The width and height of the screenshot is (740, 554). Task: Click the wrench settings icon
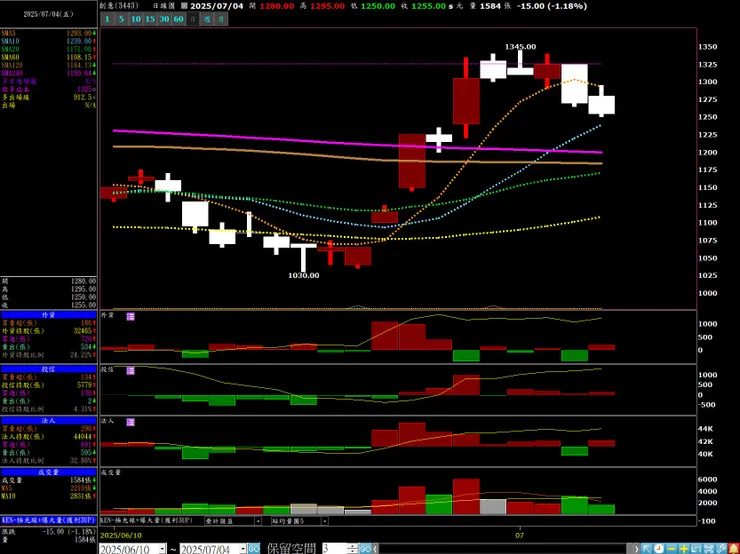click(x=721, y=549)
